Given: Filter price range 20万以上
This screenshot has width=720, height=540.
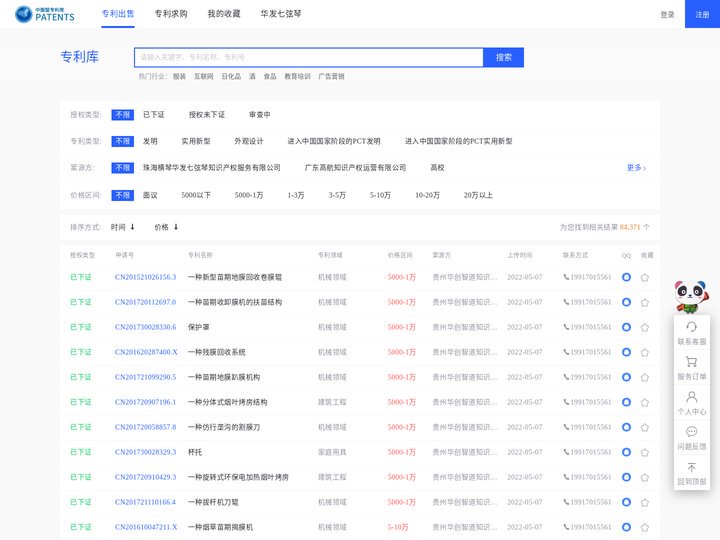Looking at the screenshot, I should coord(478,195).
